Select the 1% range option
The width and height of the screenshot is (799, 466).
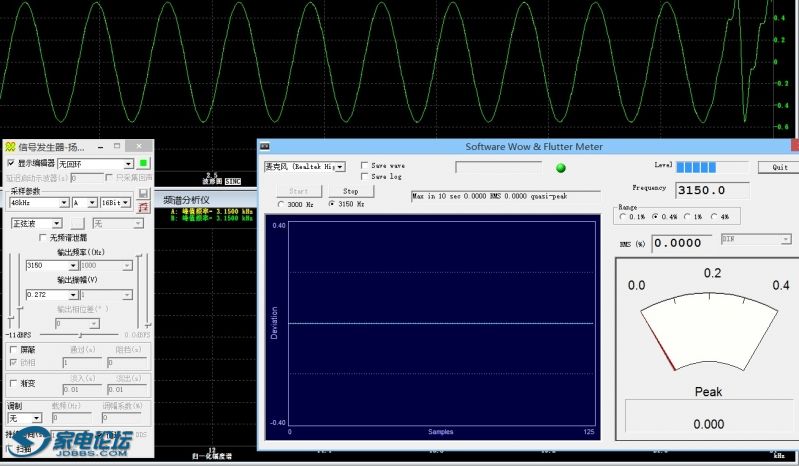pyautogui.click(x=687, y=216)
